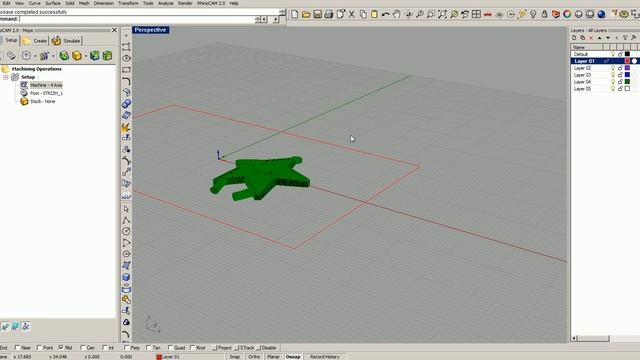Toggle lock icon of Layer 03
Image resolution: width=640 pixels, height=360 pixels.
[620, 75]
